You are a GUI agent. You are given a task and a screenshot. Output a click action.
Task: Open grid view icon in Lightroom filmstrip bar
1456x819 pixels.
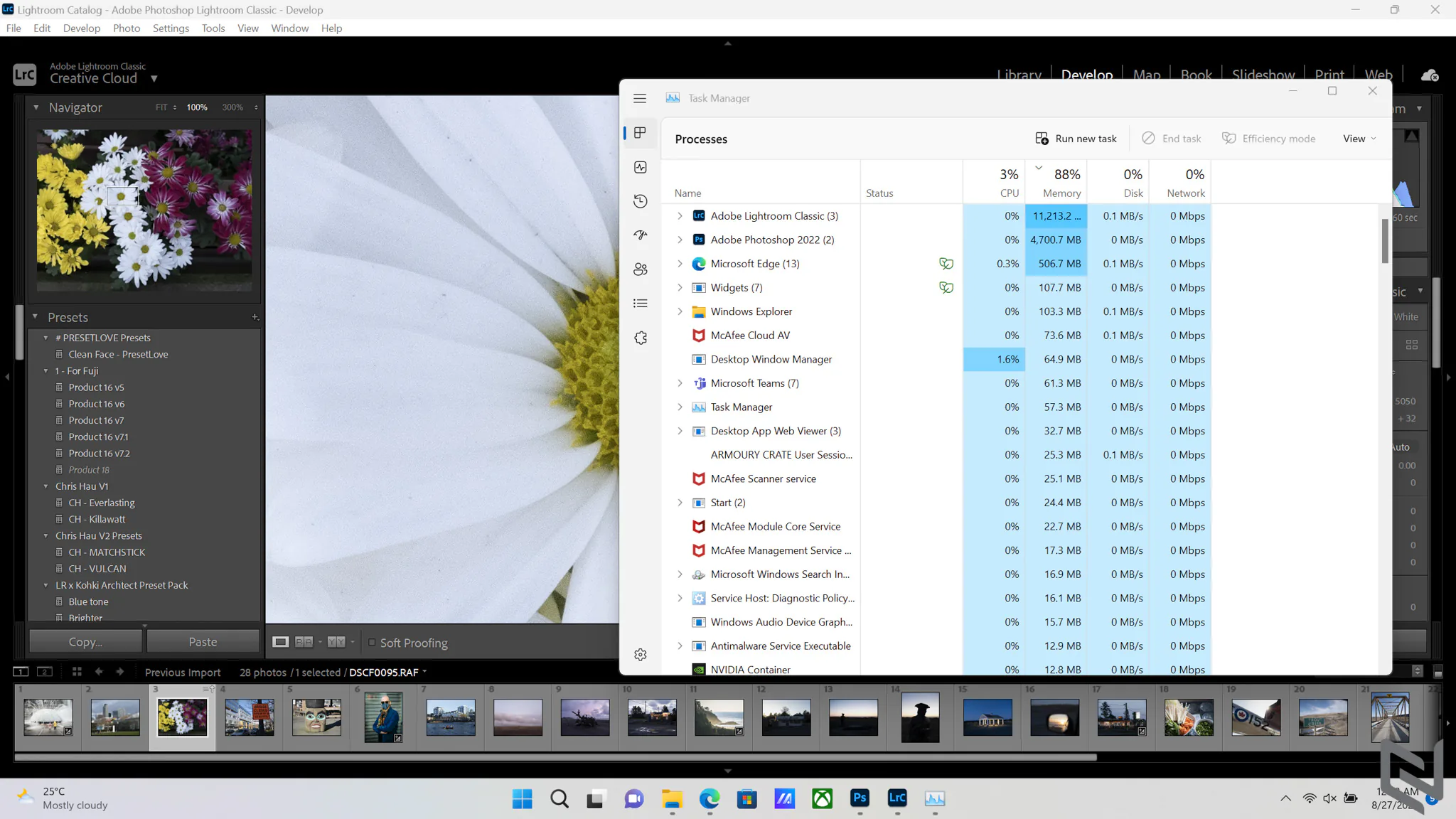pyautogui.click(x=77, y=672)
